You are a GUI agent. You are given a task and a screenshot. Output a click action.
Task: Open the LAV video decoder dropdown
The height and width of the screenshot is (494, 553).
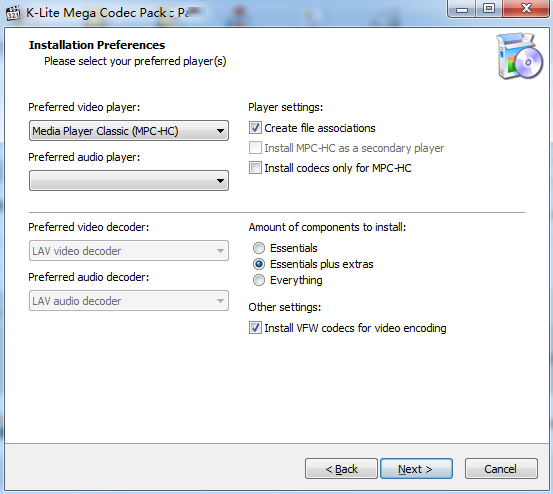[129, 251]
